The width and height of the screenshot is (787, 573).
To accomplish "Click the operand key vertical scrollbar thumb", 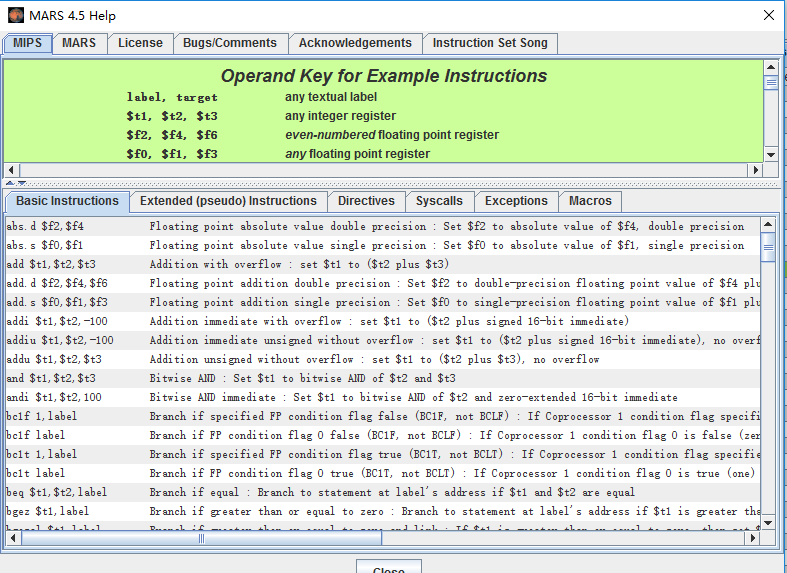I will (x=771, y=82).
